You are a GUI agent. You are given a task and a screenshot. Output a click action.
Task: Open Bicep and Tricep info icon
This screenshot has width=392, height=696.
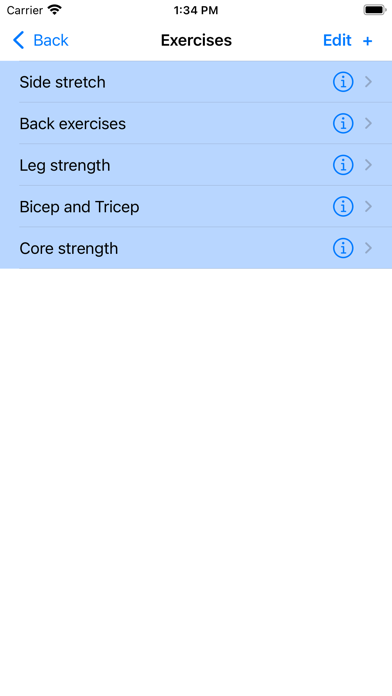pyautogui.click(x=343, y=206)
